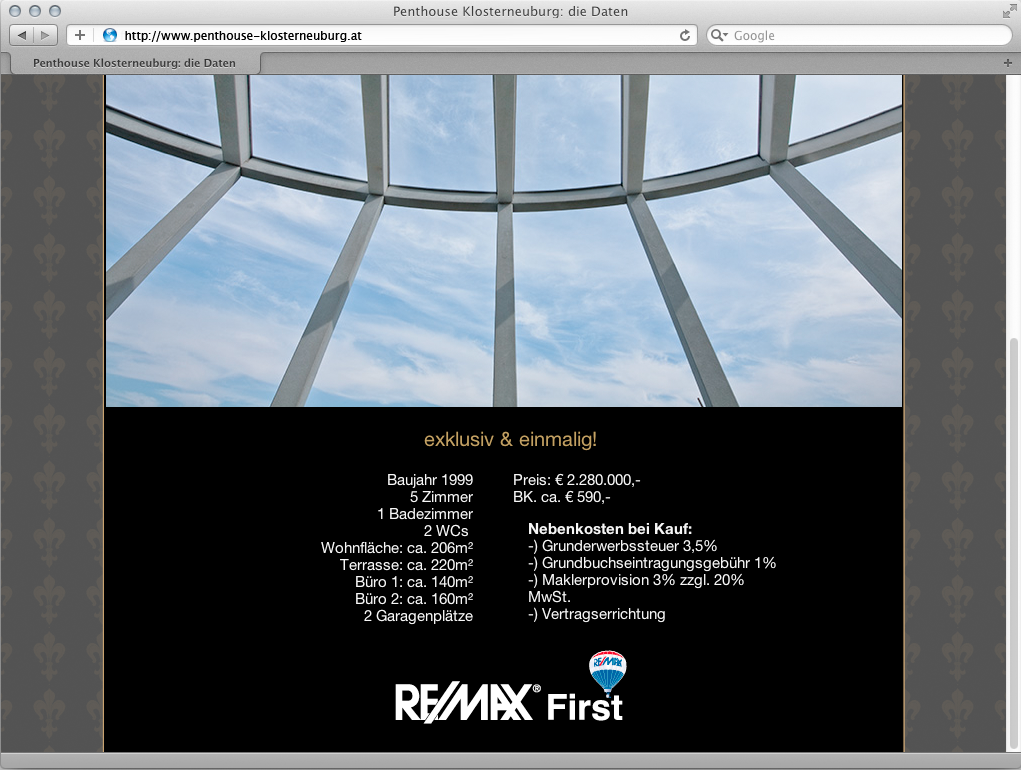Screen dimensions: 1021x770
Task: Go forward with the browser forward arrow
Action: tap(45, 35)
